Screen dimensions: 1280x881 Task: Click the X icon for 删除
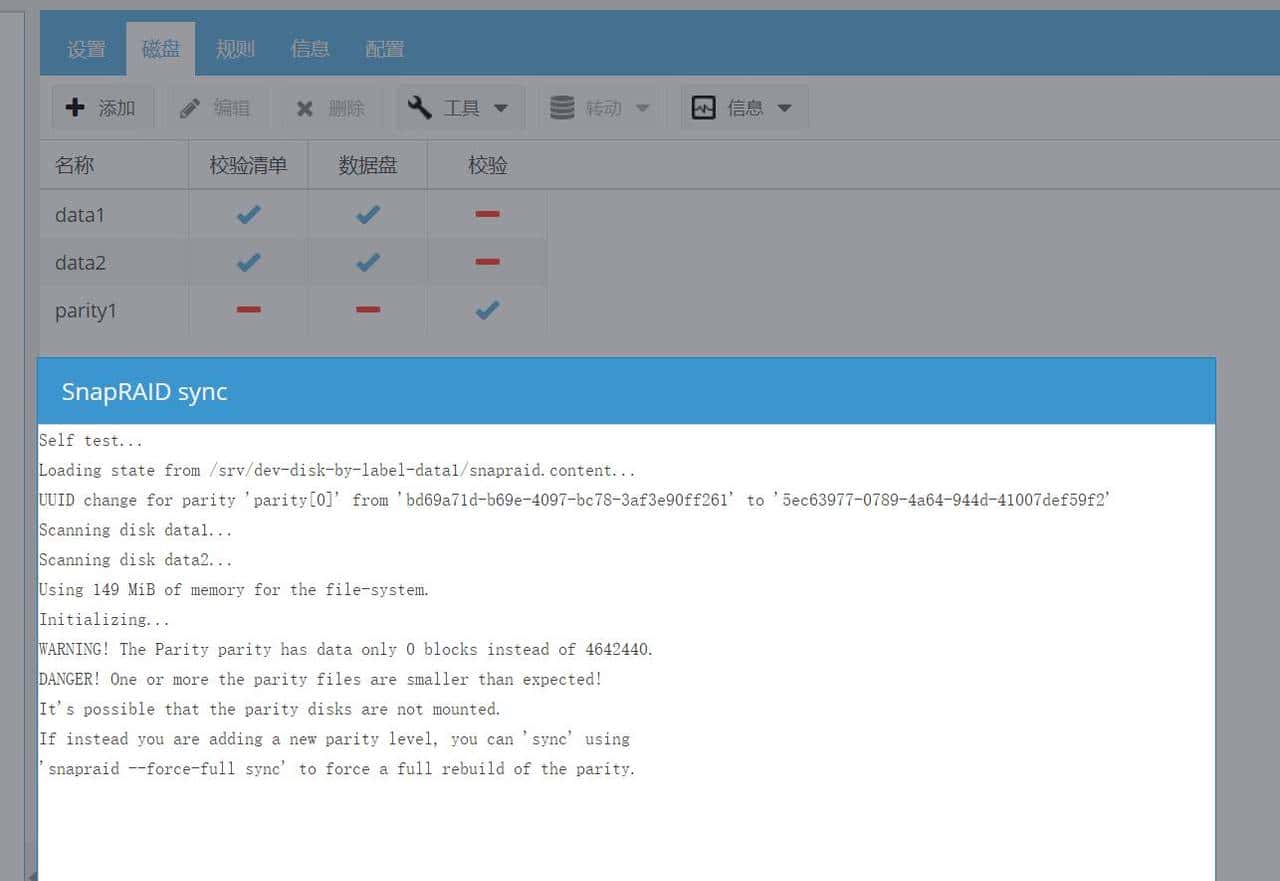(x=305, y=108)
